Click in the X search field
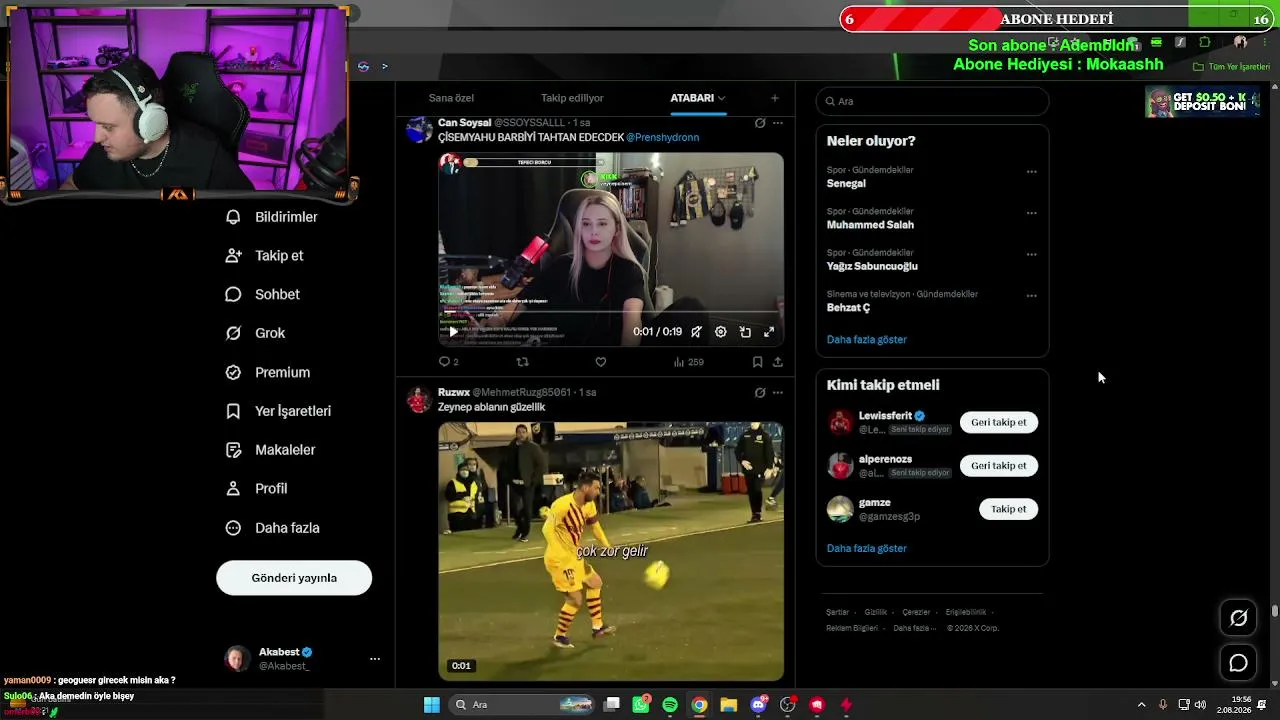This screenshot has height=720, width=1280. pyautogui.click(x=933, y=101)
